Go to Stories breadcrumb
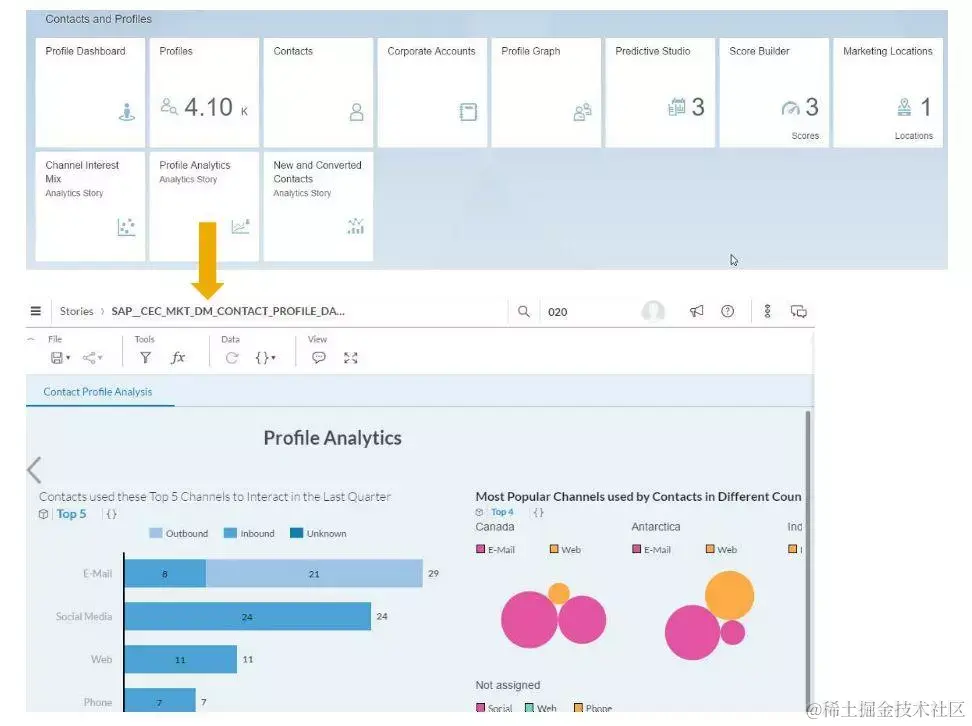Image resolution: width=972 pixels, height=726 pixels. coord(76,311)
